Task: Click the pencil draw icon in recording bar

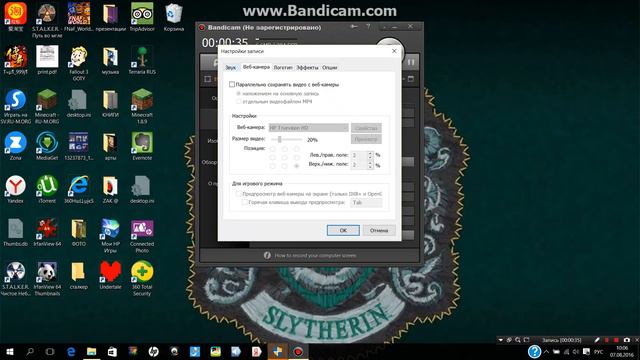Action: pyautogui.click(x=597, y=340)
